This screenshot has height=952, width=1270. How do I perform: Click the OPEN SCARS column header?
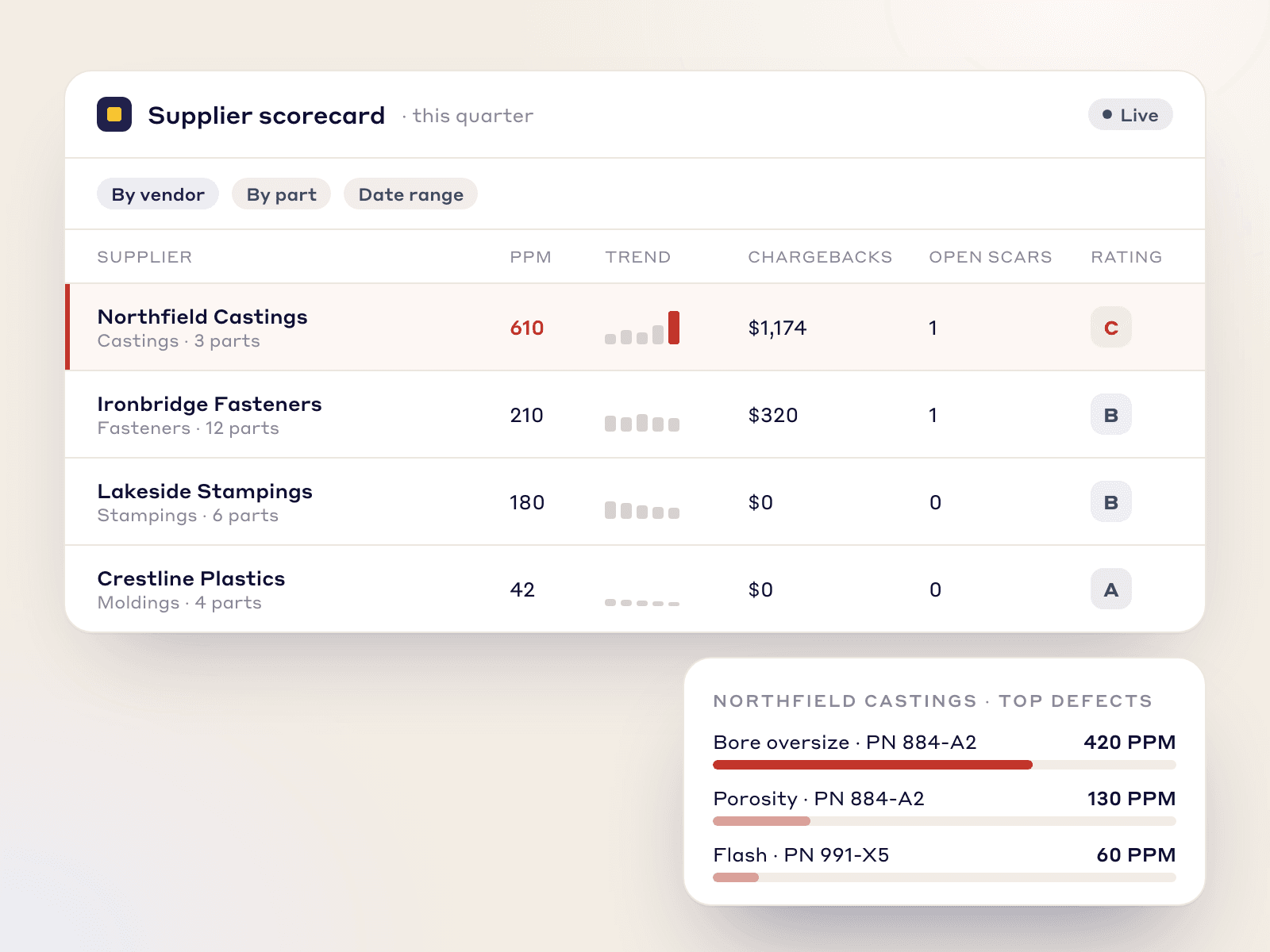pos(990,257)
